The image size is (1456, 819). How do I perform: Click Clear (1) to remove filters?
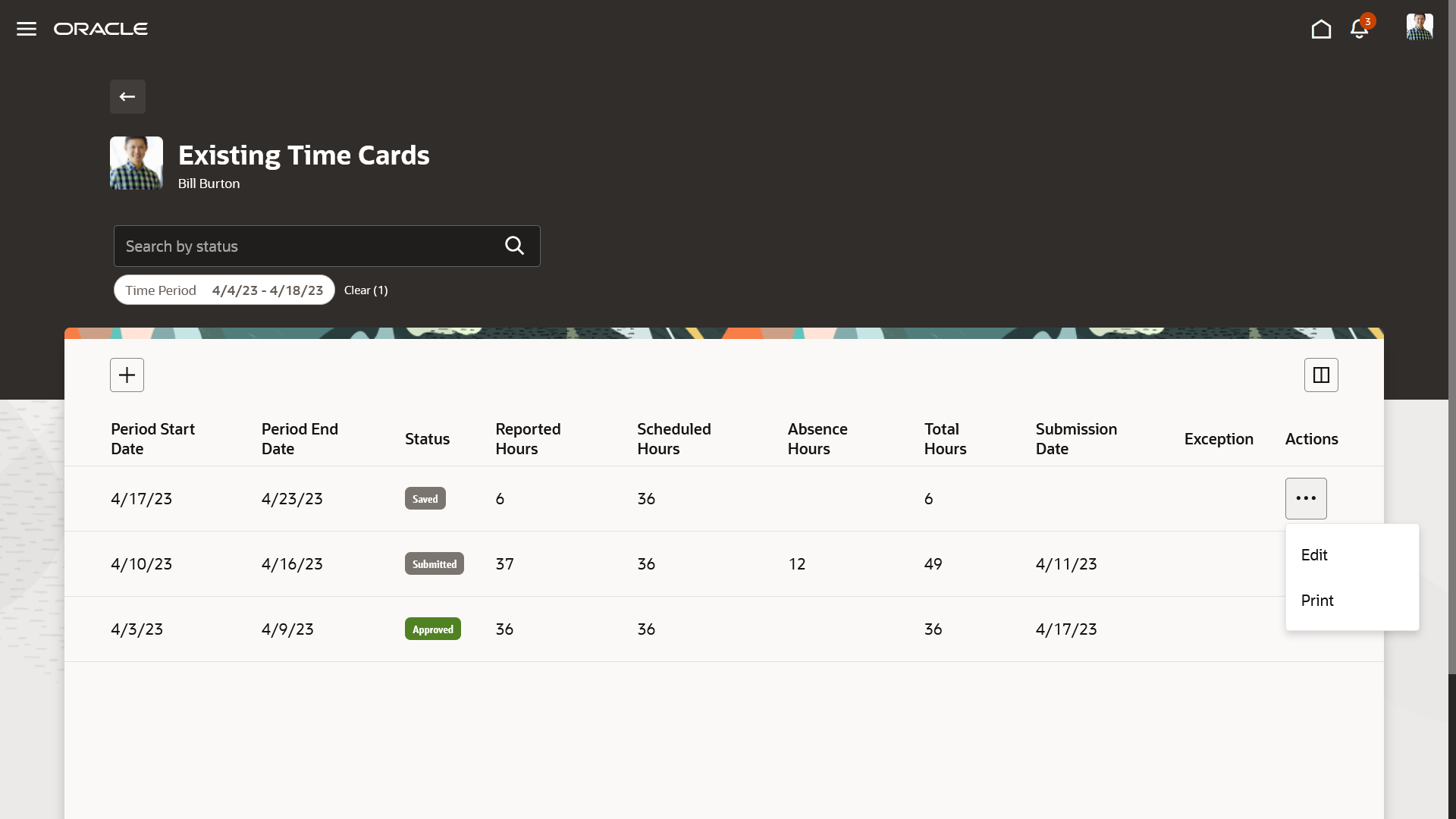click(x=366, y=290)
